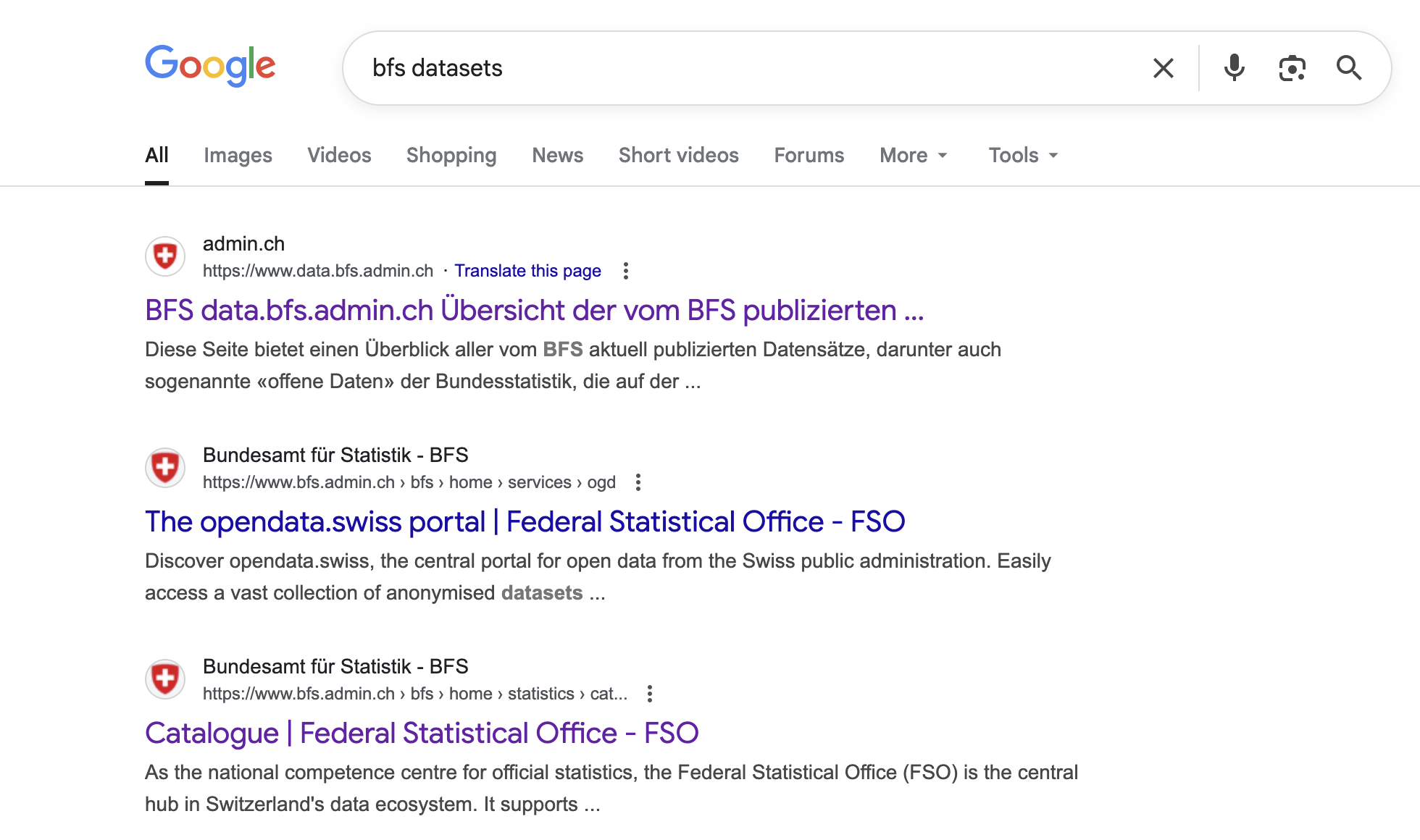
Task: Start voice search with microphone icon
Action: click(x=1234, y=68)
